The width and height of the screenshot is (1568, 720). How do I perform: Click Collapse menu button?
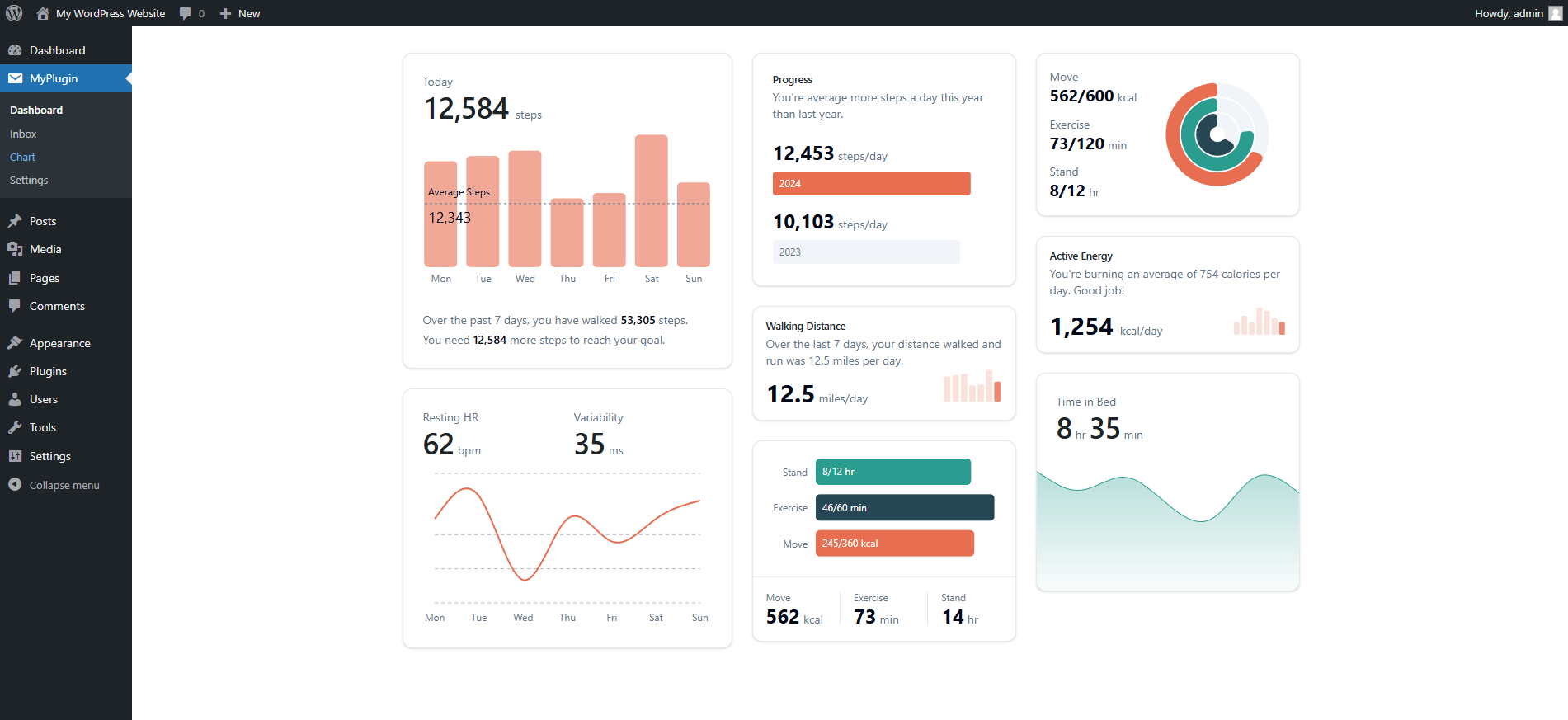64,485
